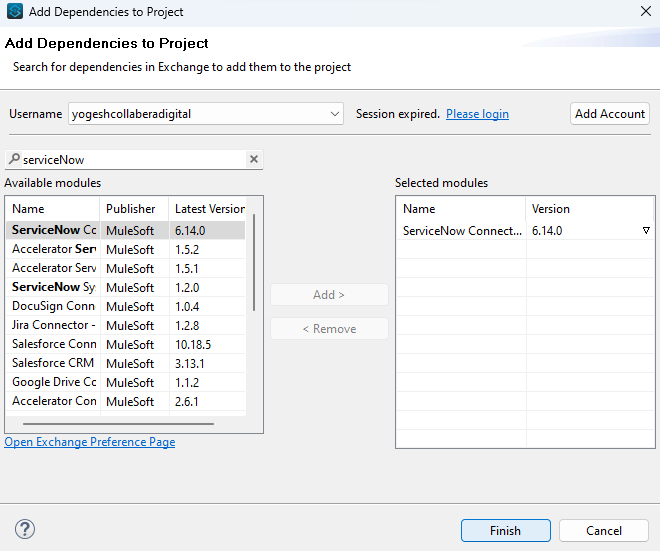
Task: Open Exchange Preference Page link
Action: pyautogui.click(x=90, y=442)
